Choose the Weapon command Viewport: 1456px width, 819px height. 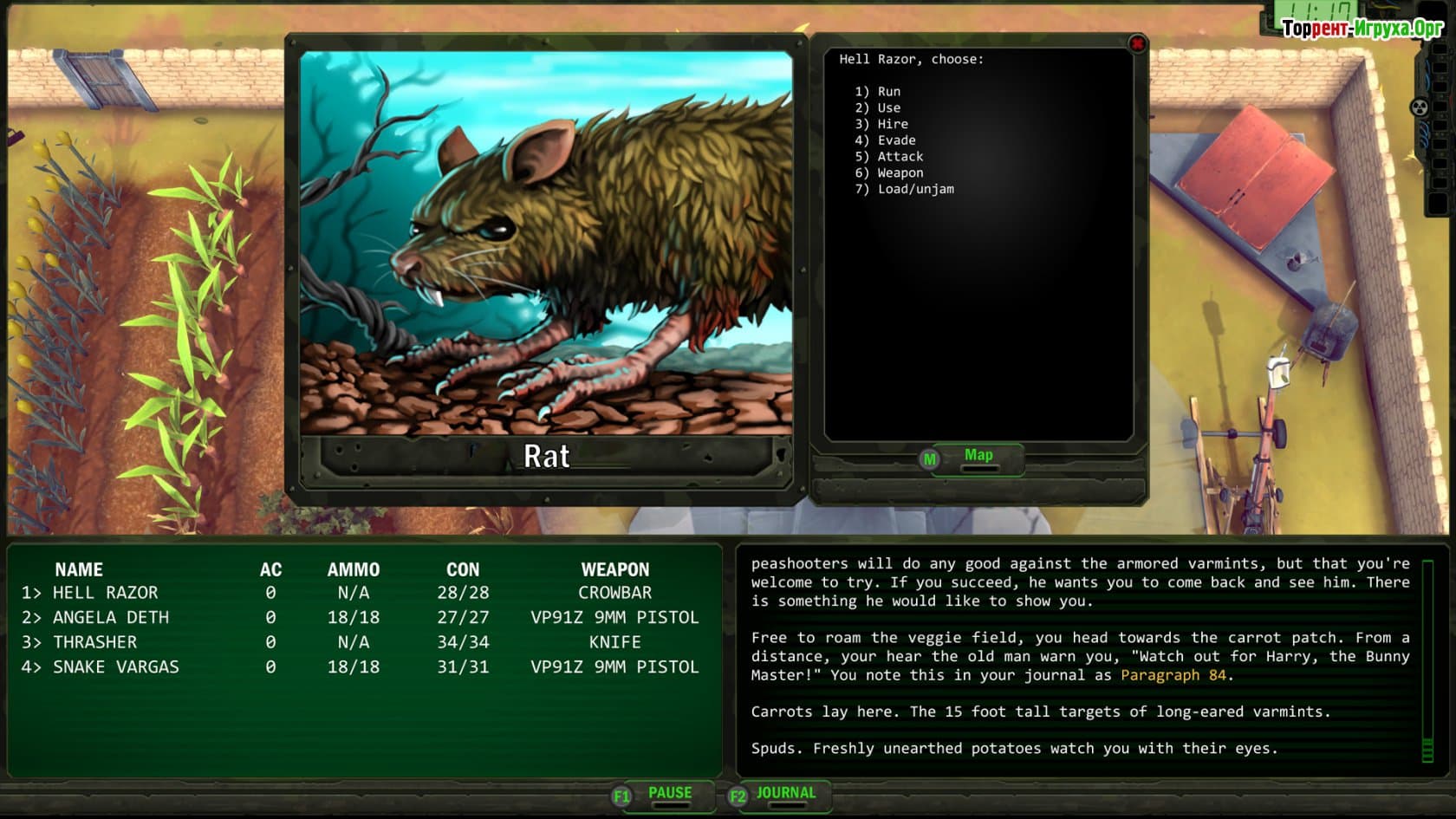pos(900,173)
